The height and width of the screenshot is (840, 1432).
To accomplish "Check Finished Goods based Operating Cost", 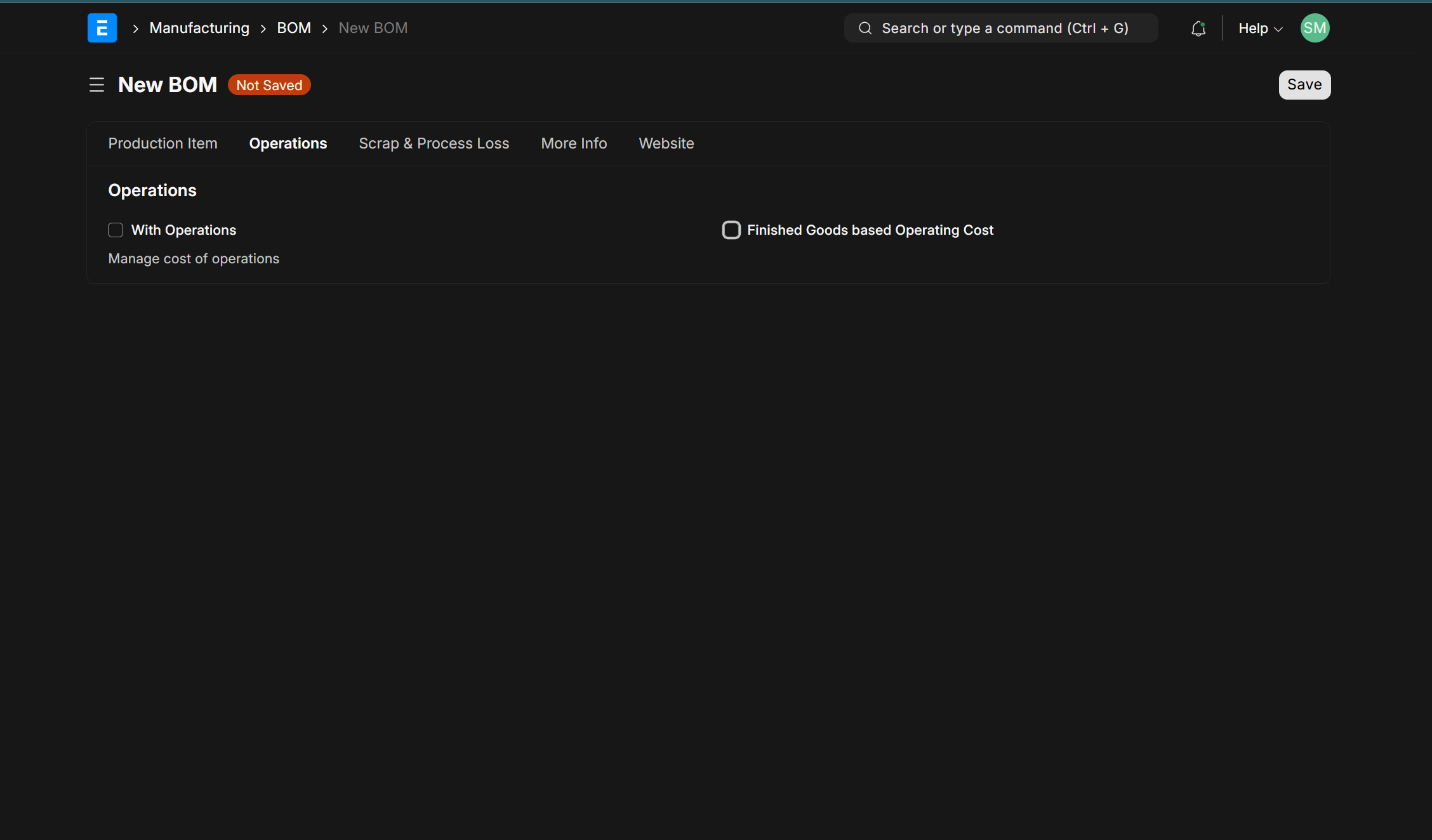I will [x=731, y=230].
